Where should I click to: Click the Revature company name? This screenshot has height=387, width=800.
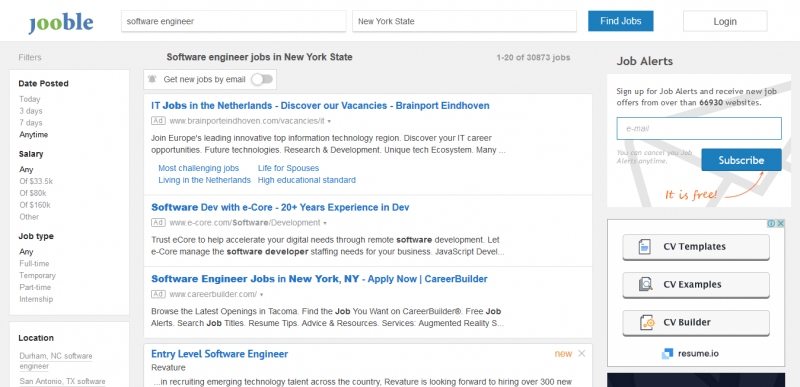pyautogui.click(x=168, y=368)
